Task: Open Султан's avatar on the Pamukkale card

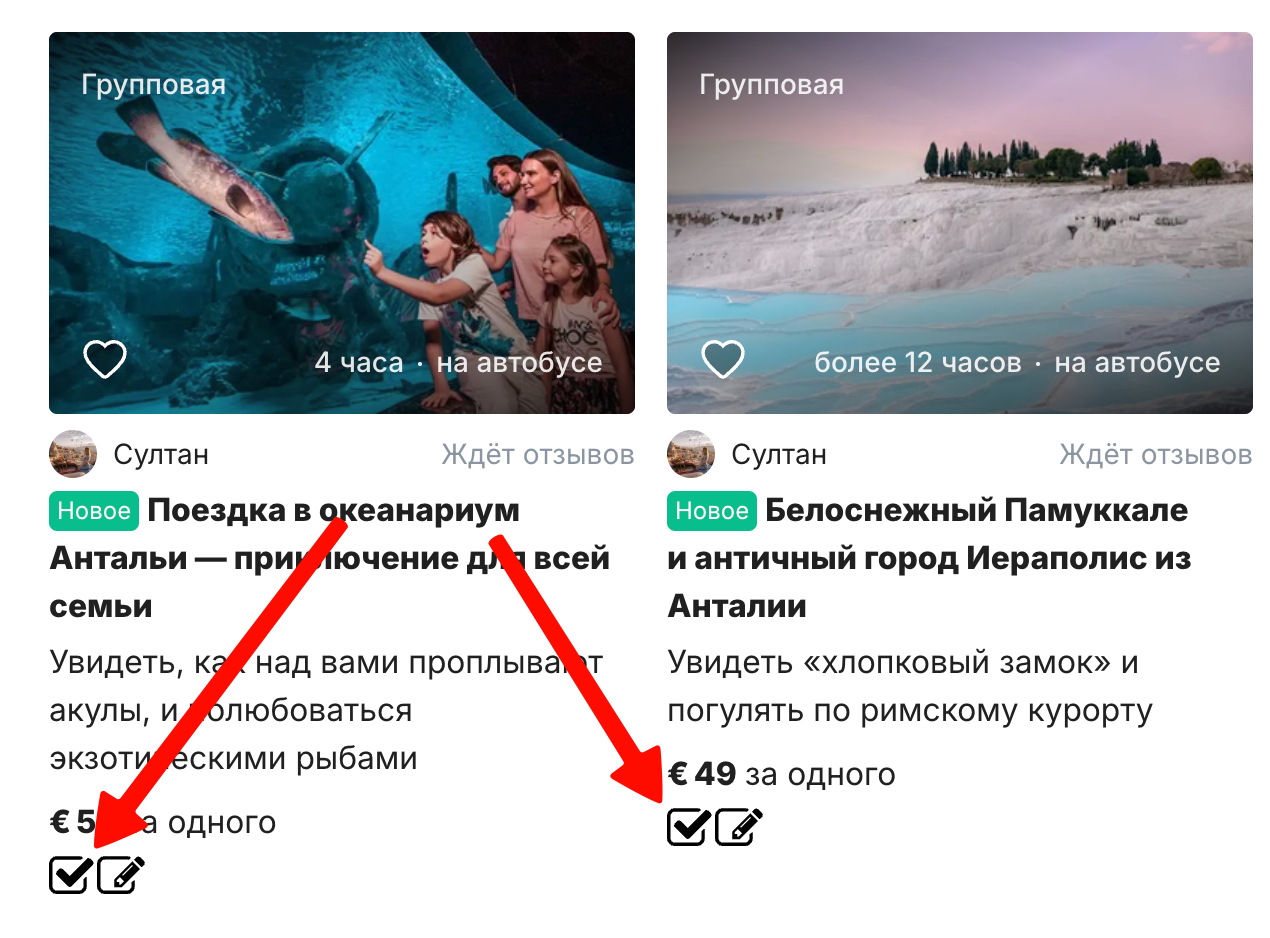Action: (691, 454)
